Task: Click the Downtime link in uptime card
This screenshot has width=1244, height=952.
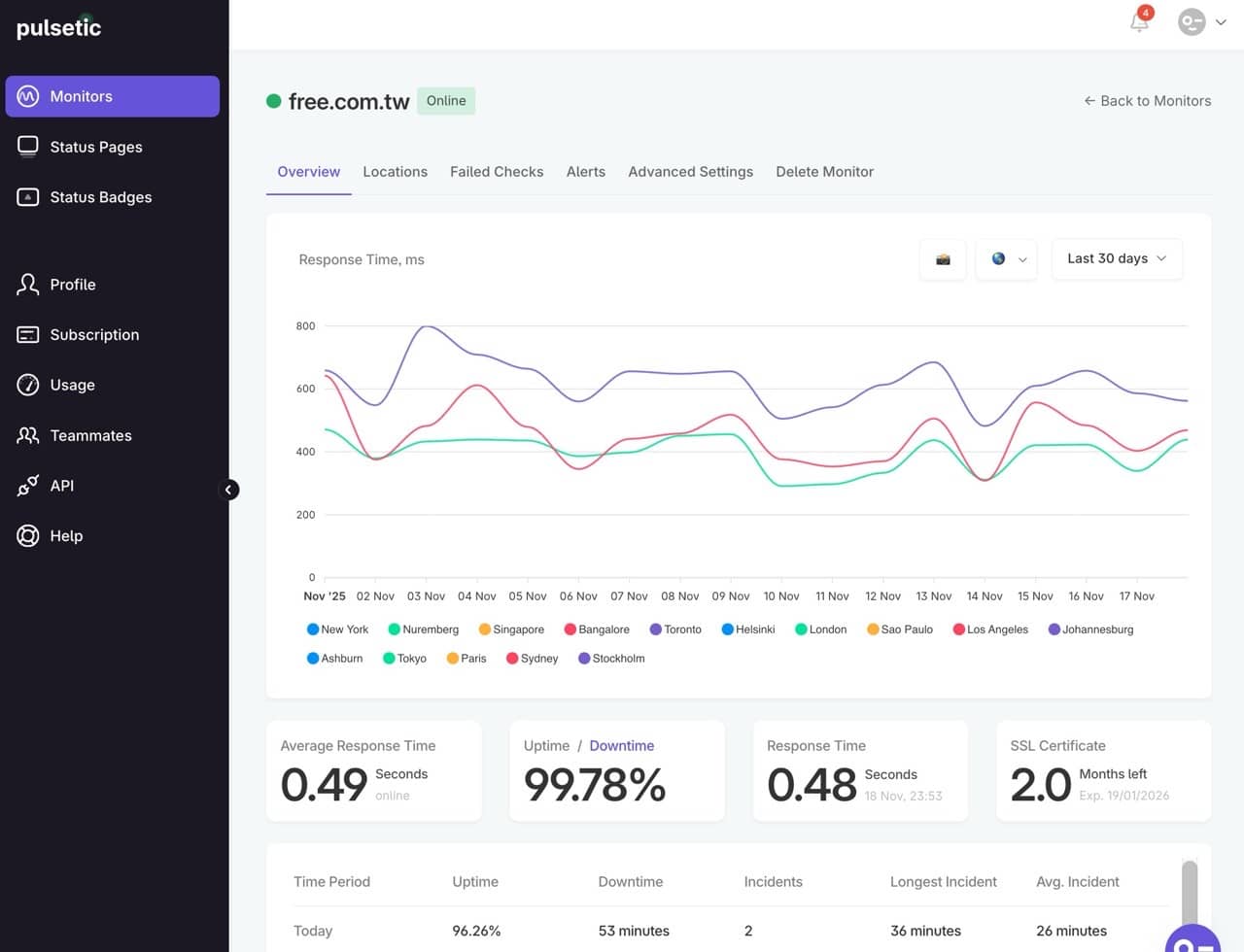Action: (621, 746)
